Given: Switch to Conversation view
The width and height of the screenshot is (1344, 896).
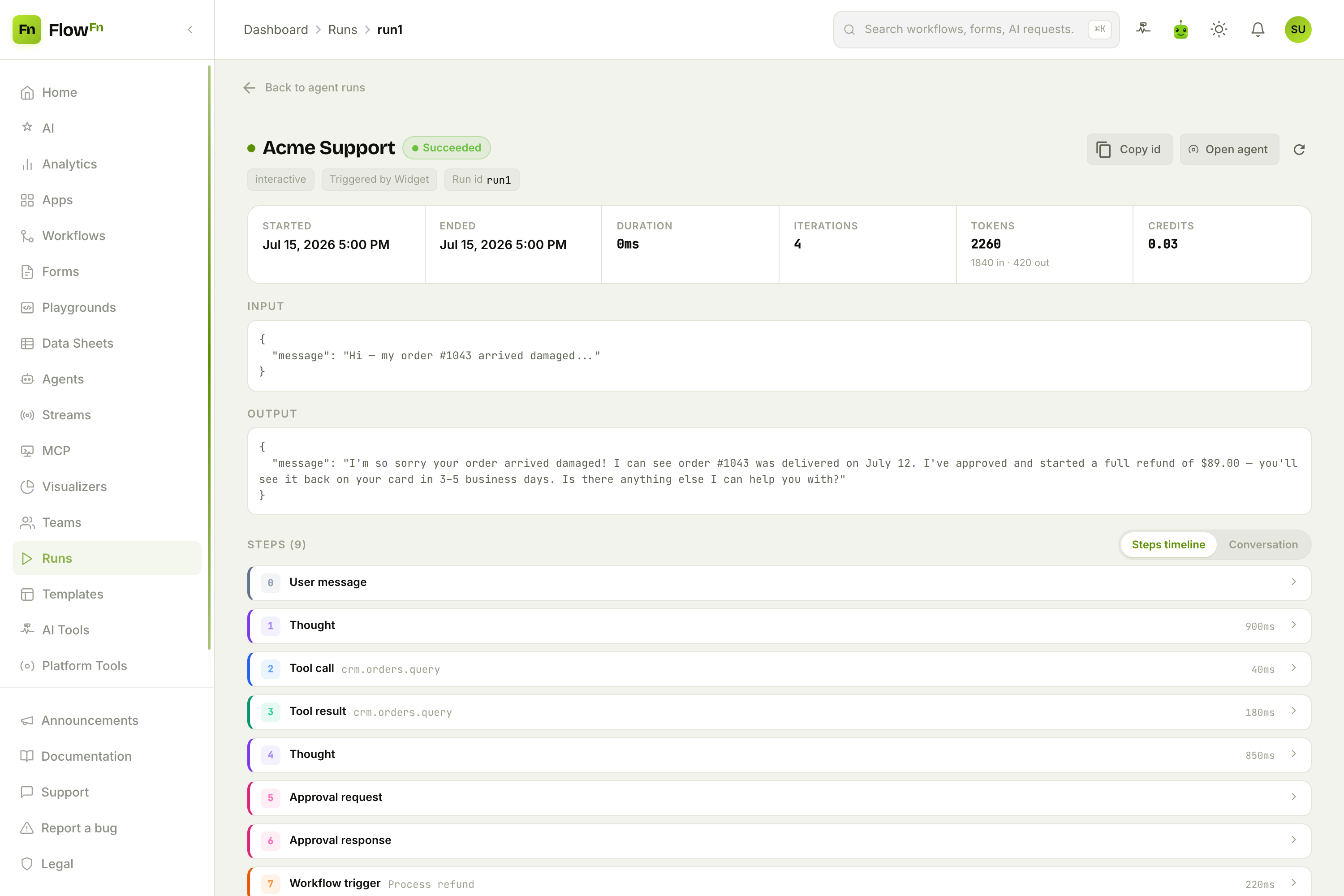Looking at the screenshot, I should [x=1263, y=545].
